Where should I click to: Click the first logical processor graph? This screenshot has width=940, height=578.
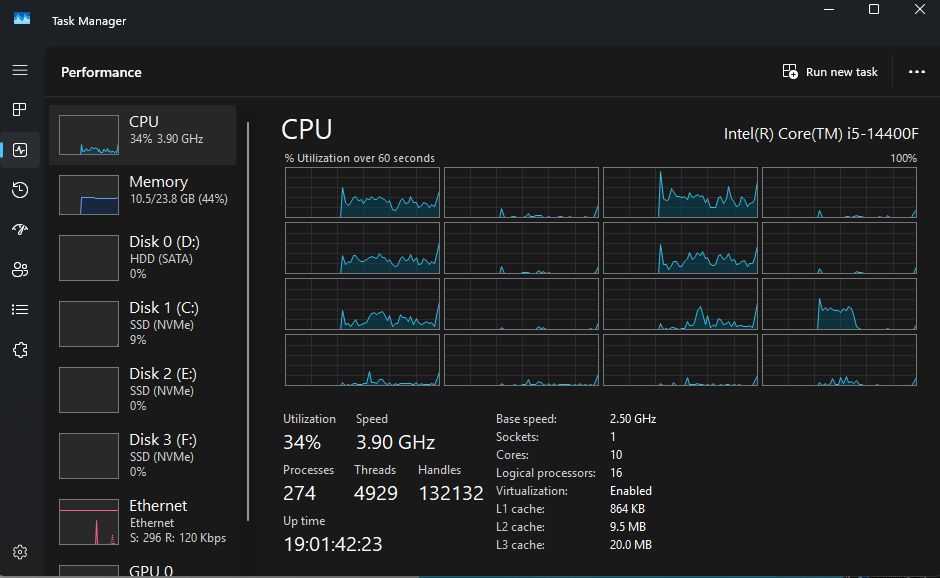362,192
